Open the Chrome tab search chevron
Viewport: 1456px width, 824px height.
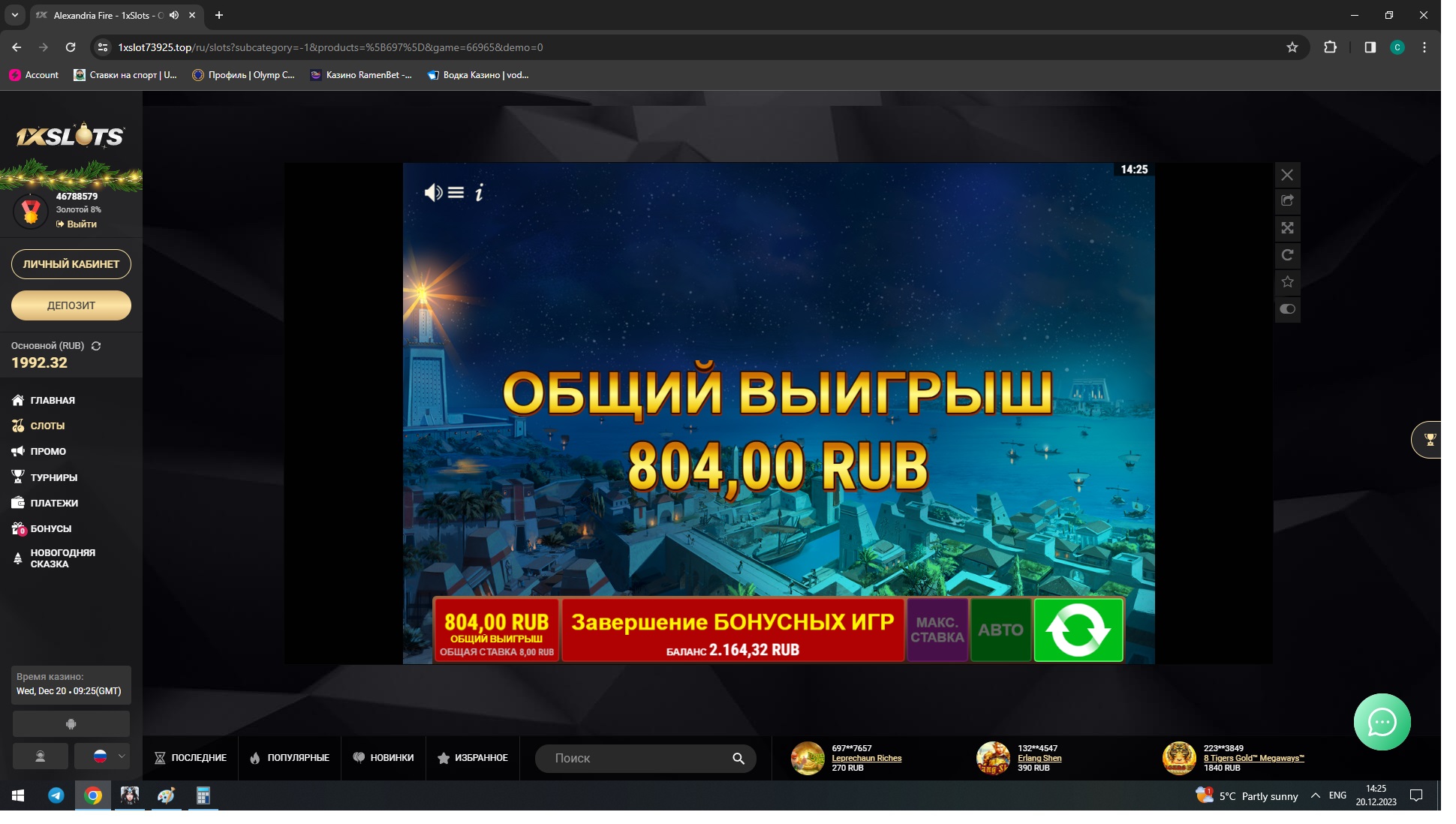tap(14, 15)
